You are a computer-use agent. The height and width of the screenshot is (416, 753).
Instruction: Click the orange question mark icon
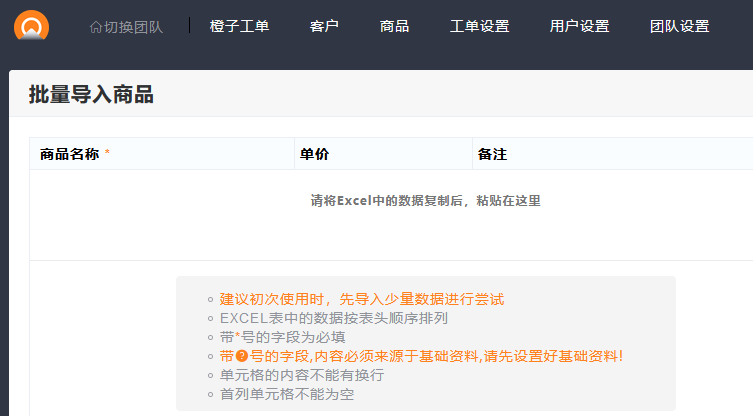coord(242,356)
